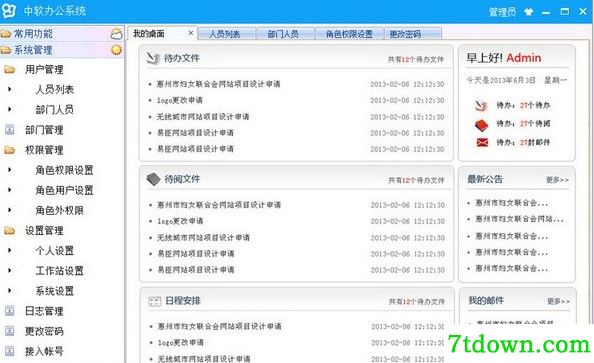Click the 设置管理 folder icon
Image resolution: width=594 pixels, height=363 pixels.
tap(9, 230)
